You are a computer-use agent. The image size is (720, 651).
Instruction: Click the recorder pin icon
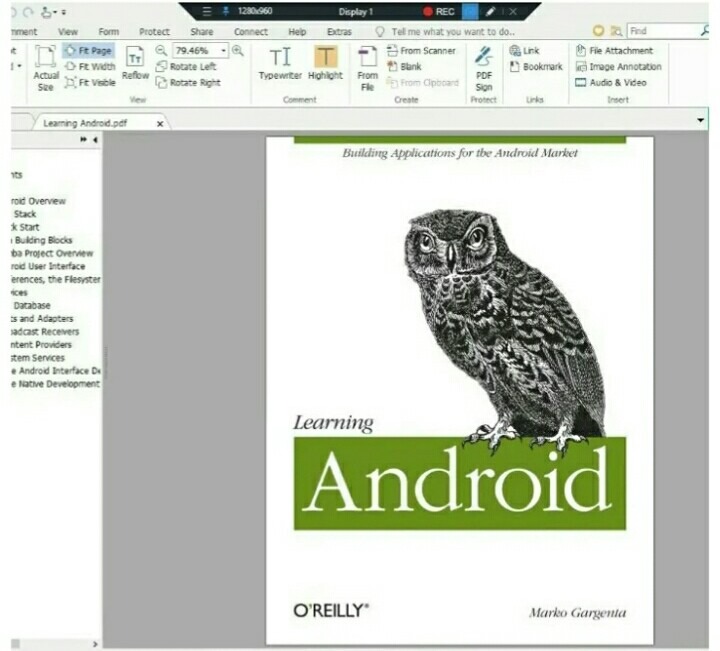tap(225, 11)
